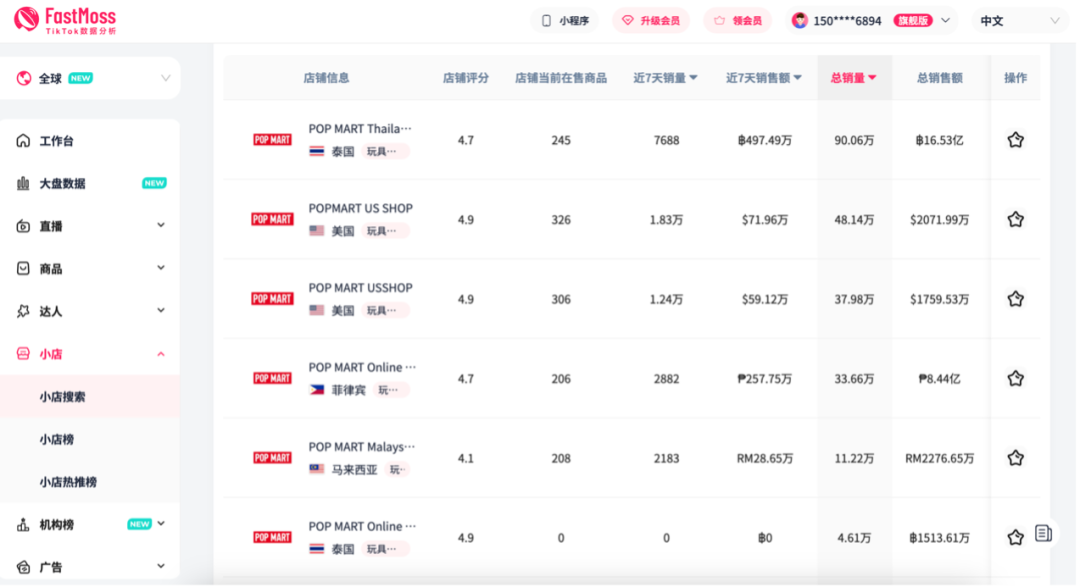The width and height of the screenshot is (1080, 587).
Task: Open POP MART USSHOP name link
Action: [360, 288]
